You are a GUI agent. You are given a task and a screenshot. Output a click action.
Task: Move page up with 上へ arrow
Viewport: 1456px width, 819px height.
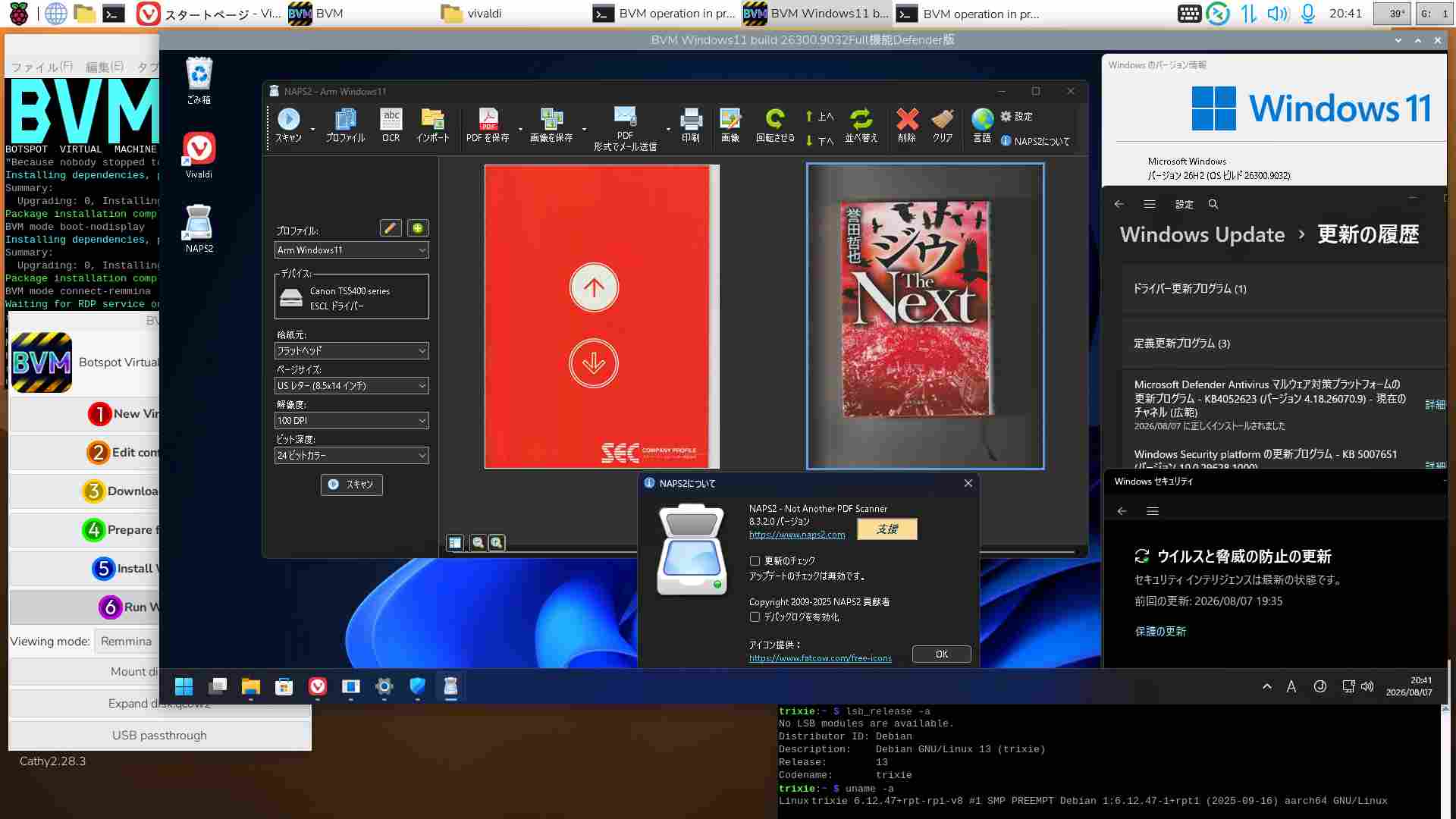tap(820, 117)
